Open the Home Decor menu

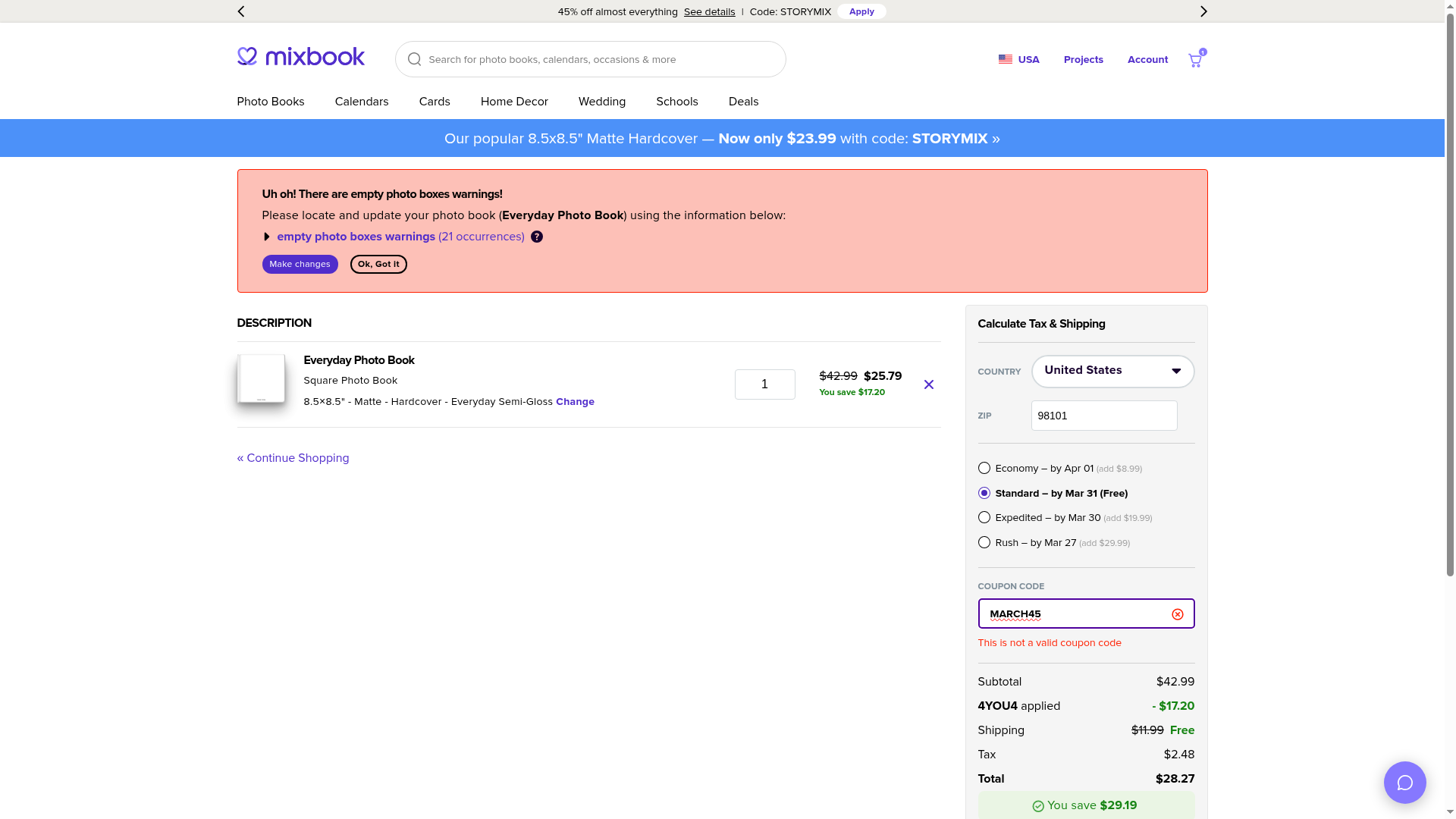pos(514,102)
